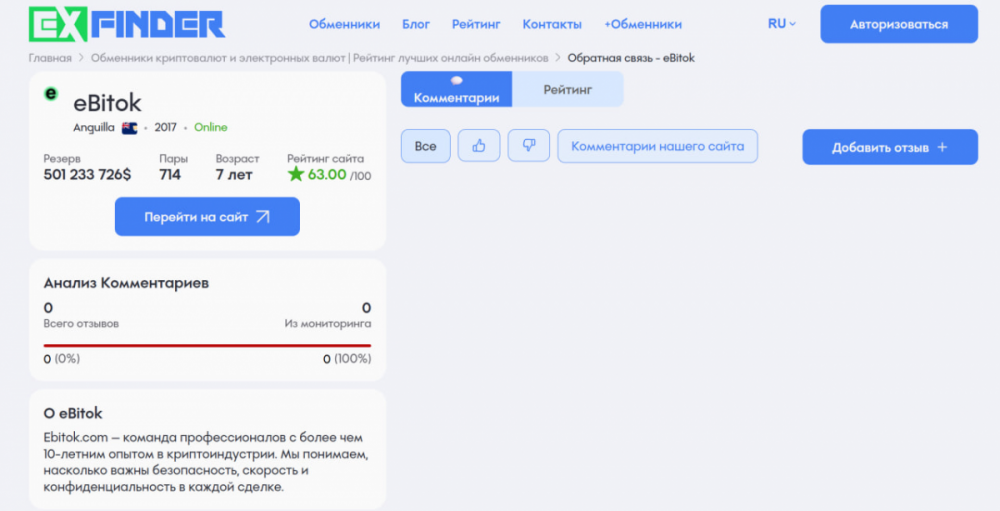Click the Авторизоваться button
The height and width of the screenshot is (511, 1000).
tap(899, 24)
